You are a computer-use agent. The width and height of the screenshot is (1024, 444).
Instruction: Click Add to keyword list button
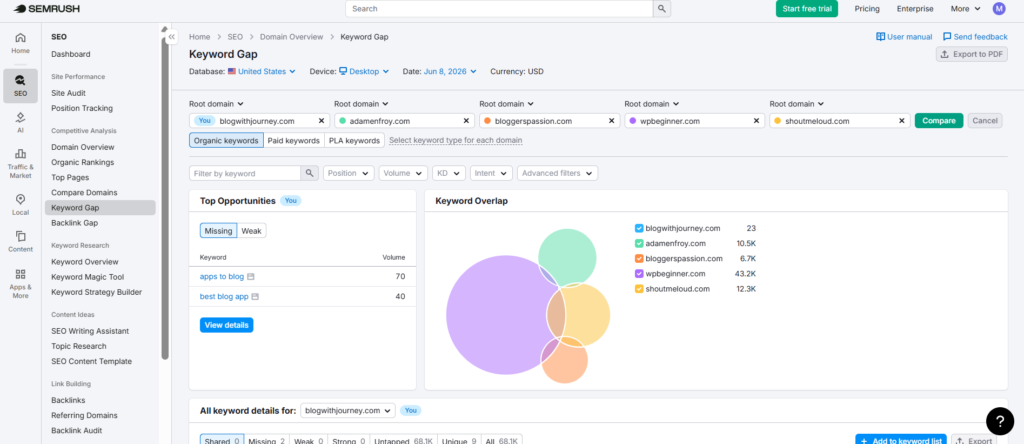coord(901,441)
